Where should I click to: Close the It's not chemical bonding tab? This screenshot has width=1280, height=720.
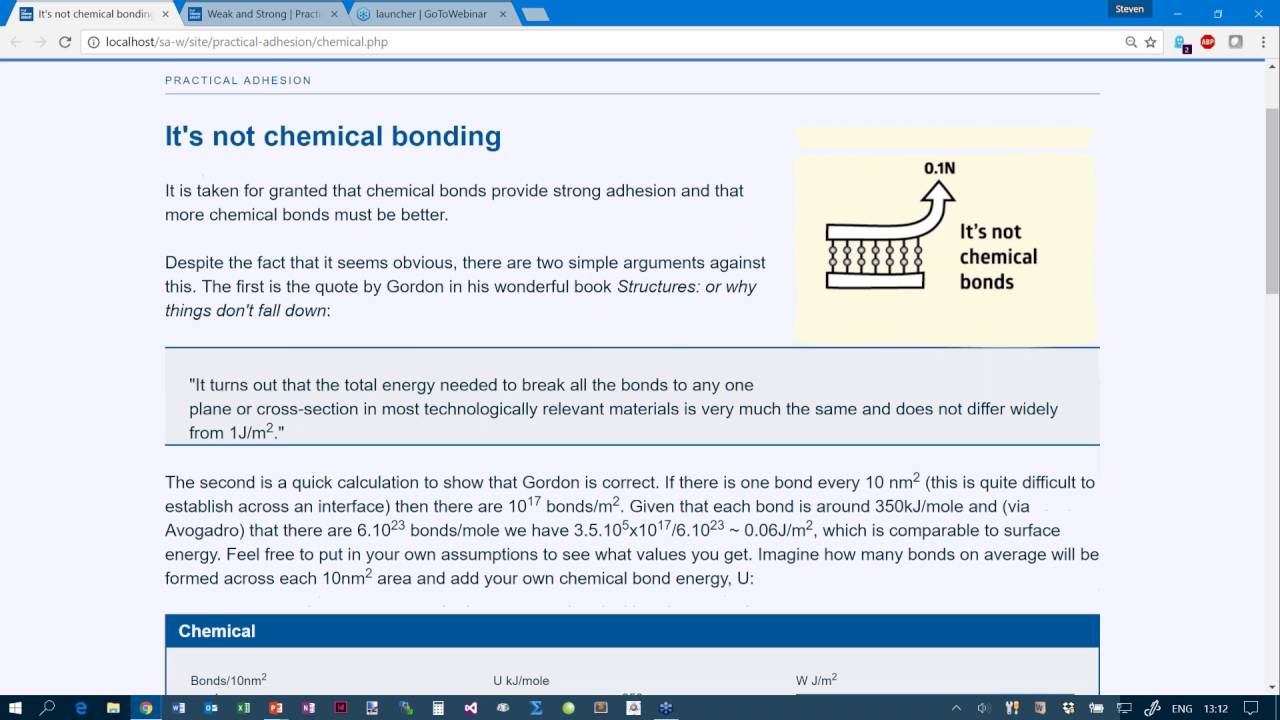[165, 14]
